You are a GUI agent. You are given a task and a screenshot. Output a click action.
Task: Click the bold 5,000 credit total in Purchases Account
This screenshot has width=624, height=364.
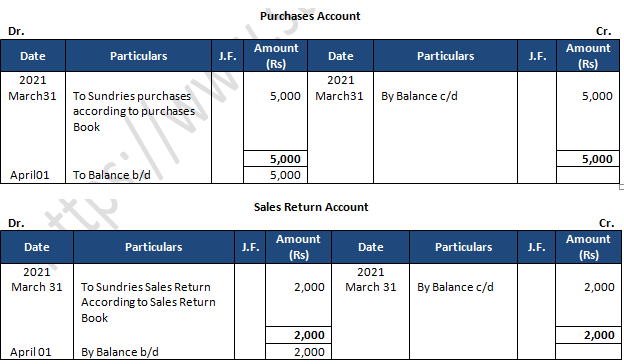597,159
